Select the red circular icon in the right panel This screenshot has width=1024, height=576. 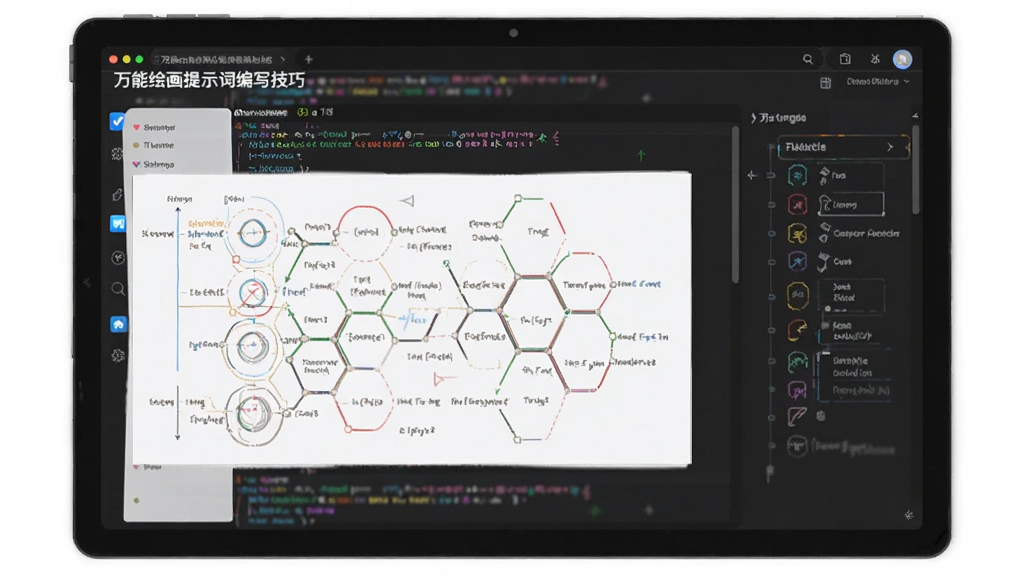click(x=797, y=204)
